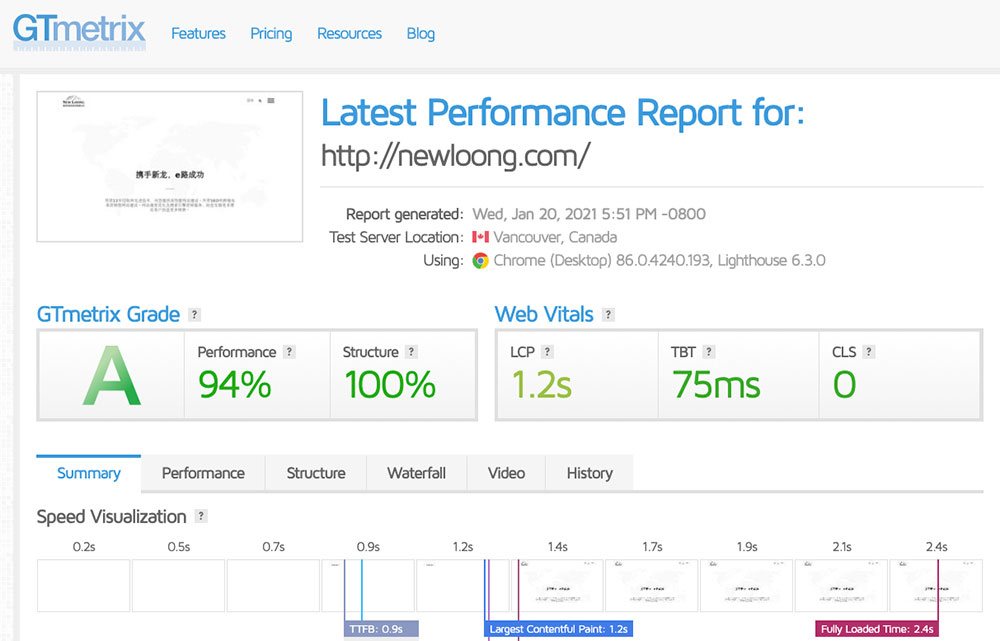Image resolution: width=1000 pixels, height=641 pixels.
Task: Select the Video tab
Action: pyautogui.click(x=506, y=473)
